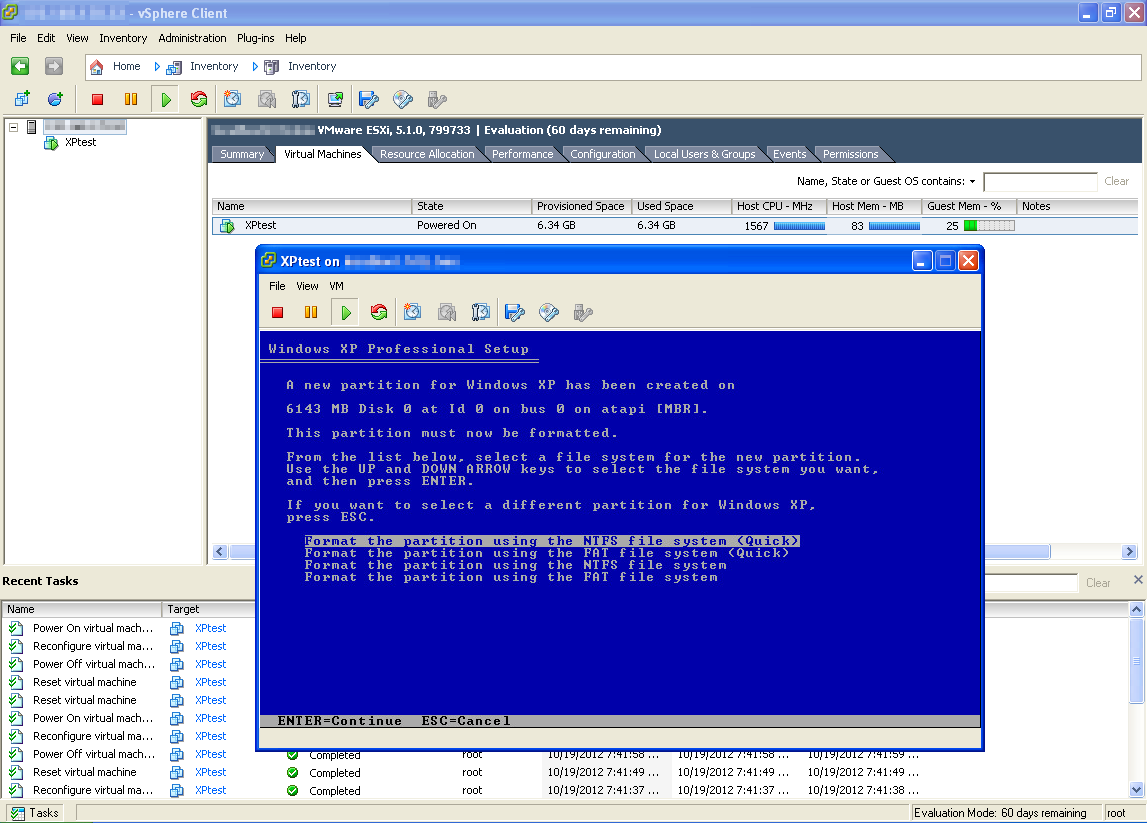Click the Home house icon in breadcrumb
The height and width of the screenshot is (823, 1147).
click(97, 67)
